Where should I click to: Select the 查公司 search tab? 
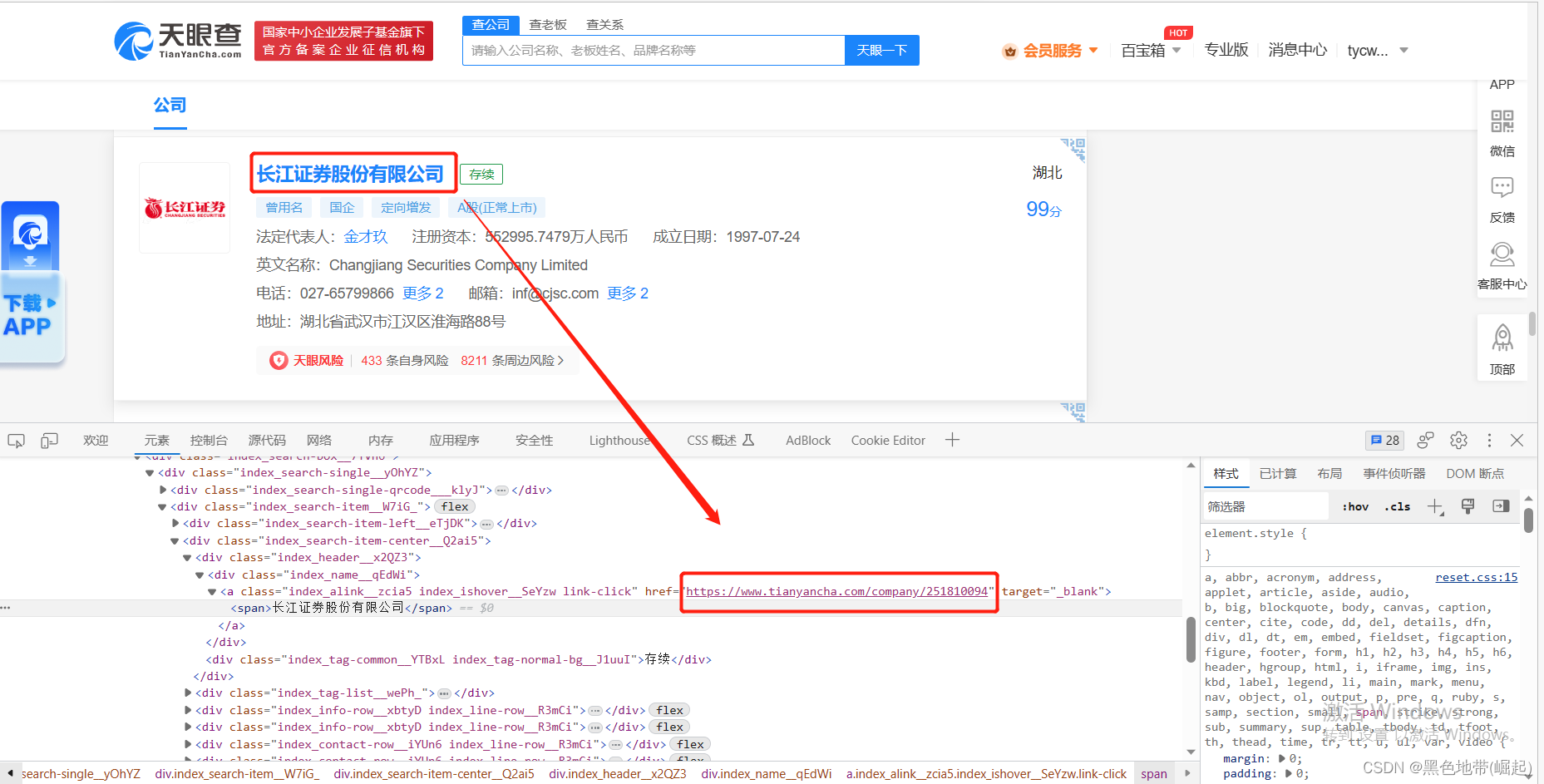(491, 25)
